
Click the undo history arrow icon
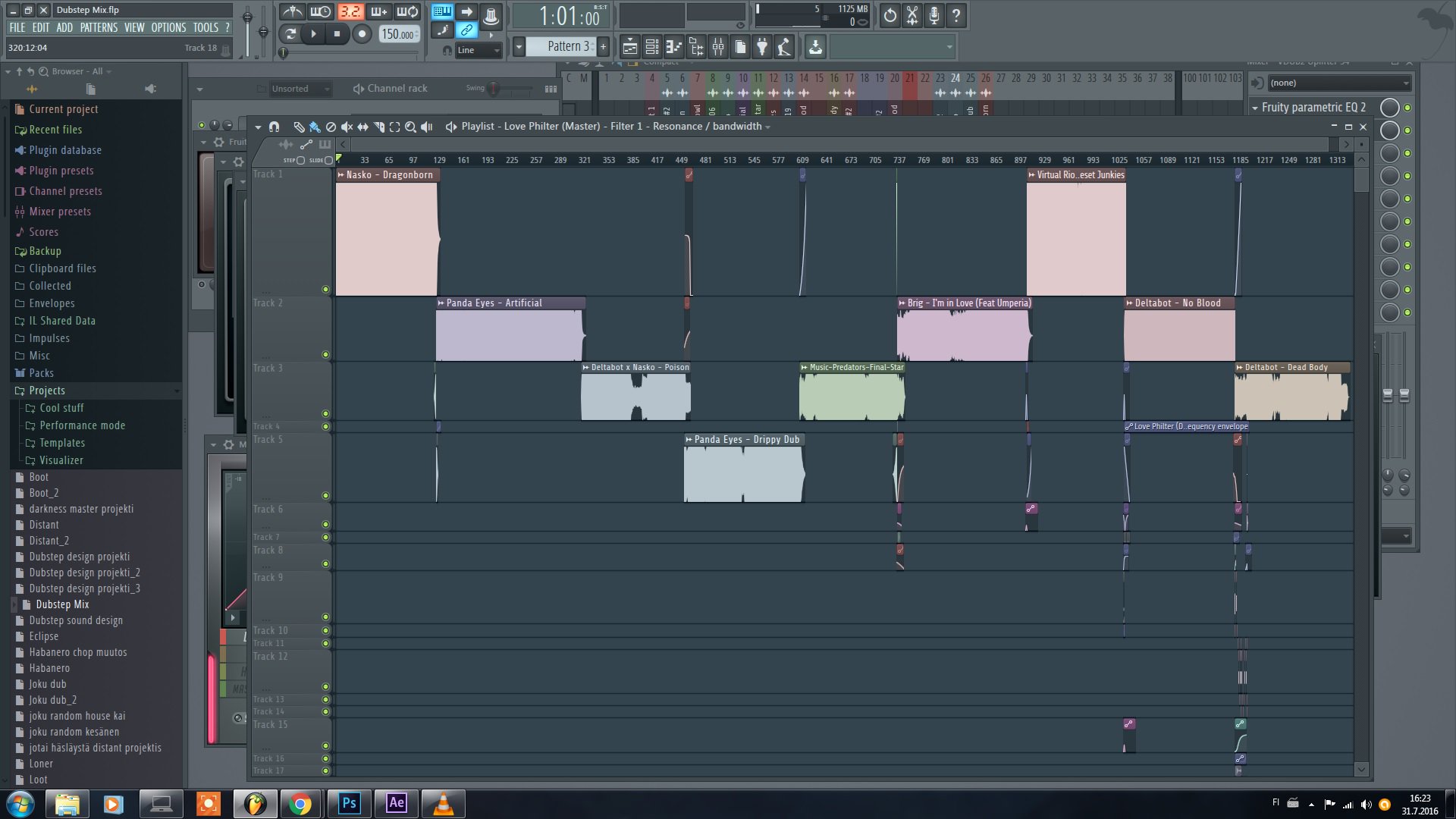890,15
